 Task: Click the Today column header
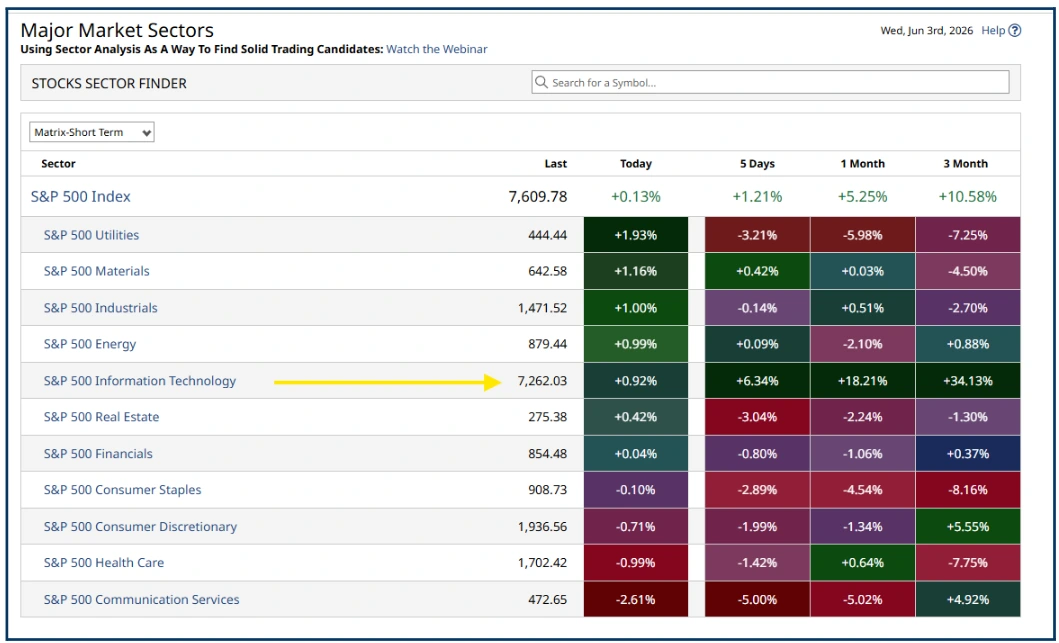(636, 163)
